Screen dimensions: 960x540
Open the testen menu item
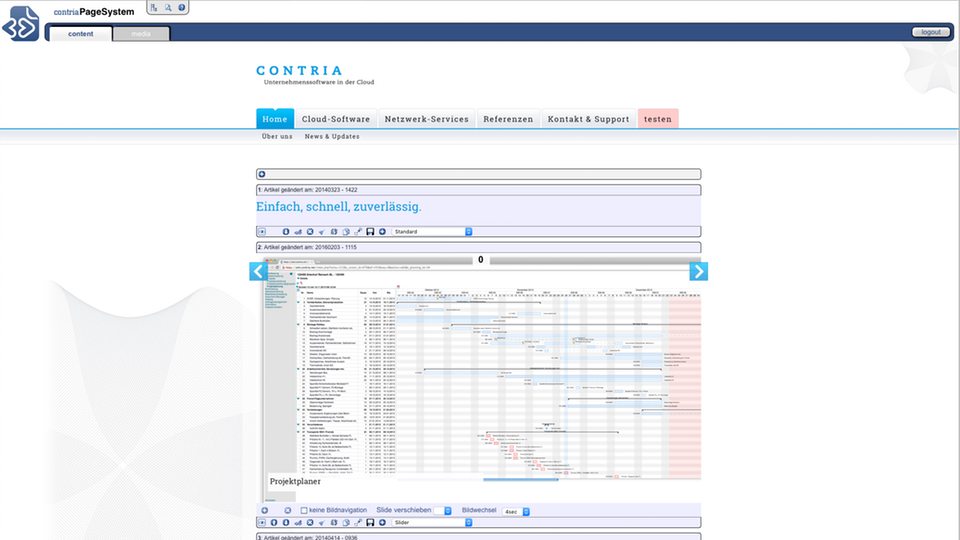[658, 119]
